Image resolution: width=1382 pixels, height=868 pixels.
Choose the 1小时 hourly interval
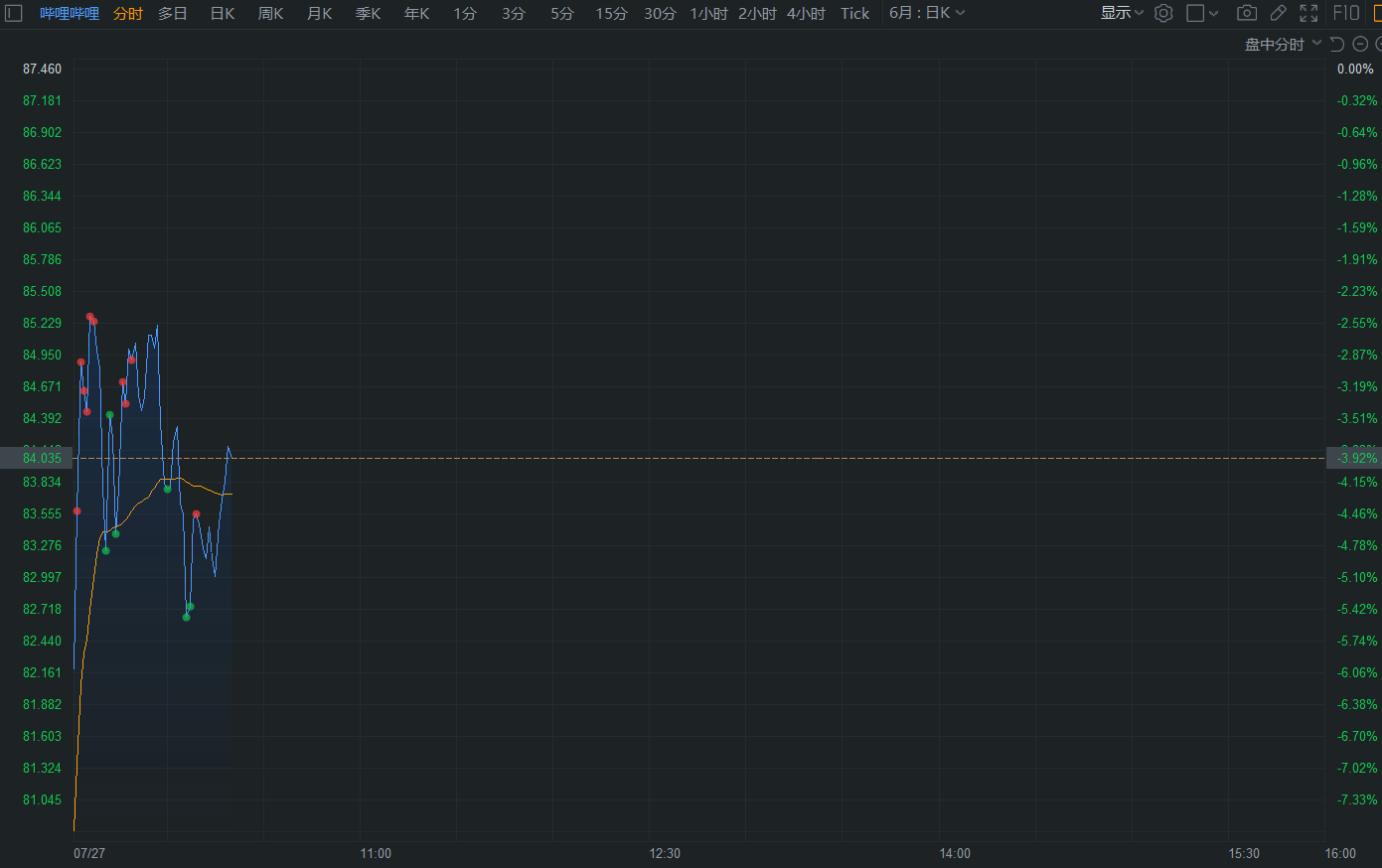pyautogui.click(x=708, y=13)
